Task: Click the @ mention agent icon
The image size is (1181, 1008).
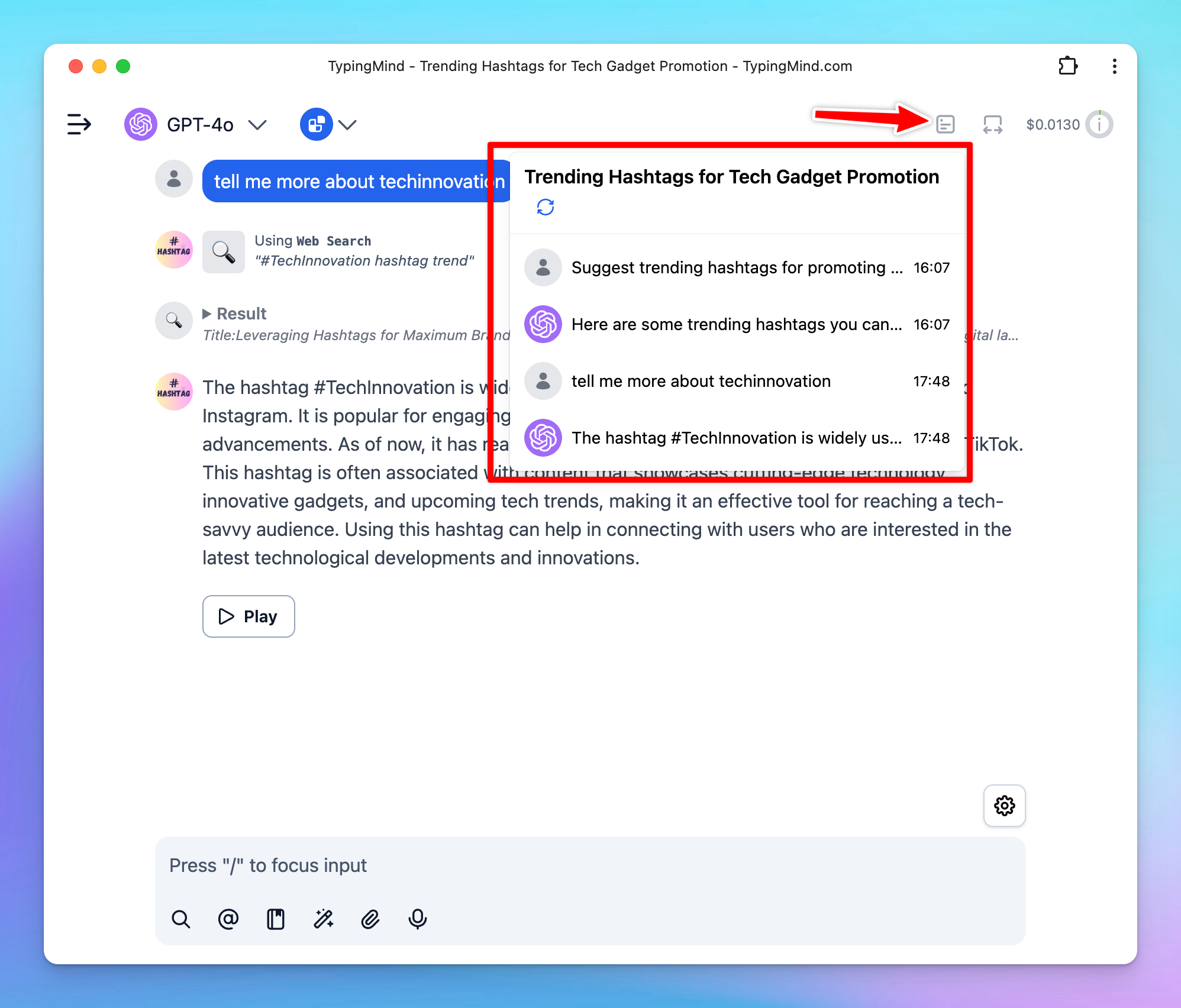Action: click(x=228, y=919)
